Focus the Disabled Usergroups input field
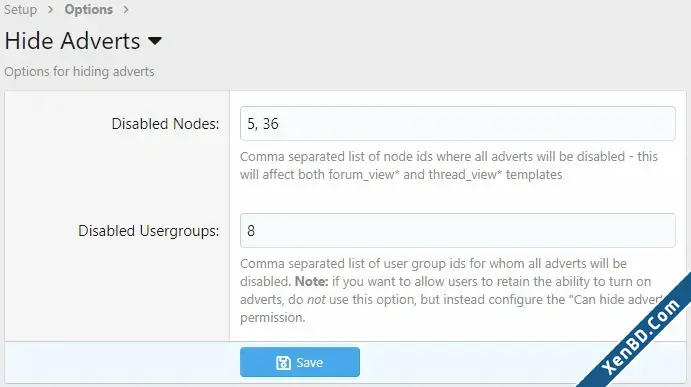 457,231
